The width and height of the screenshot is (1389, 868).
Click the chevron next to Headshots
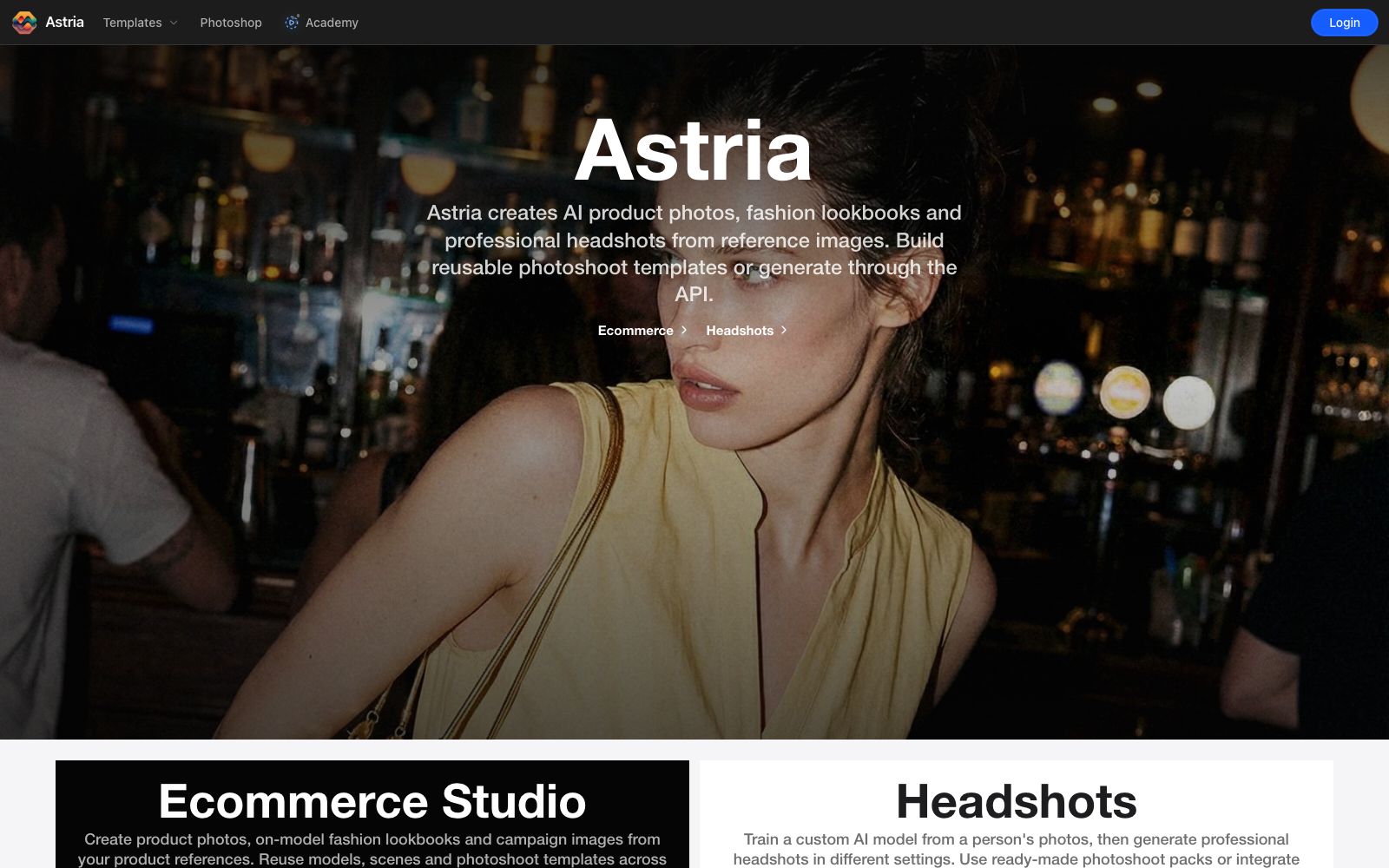783,331
